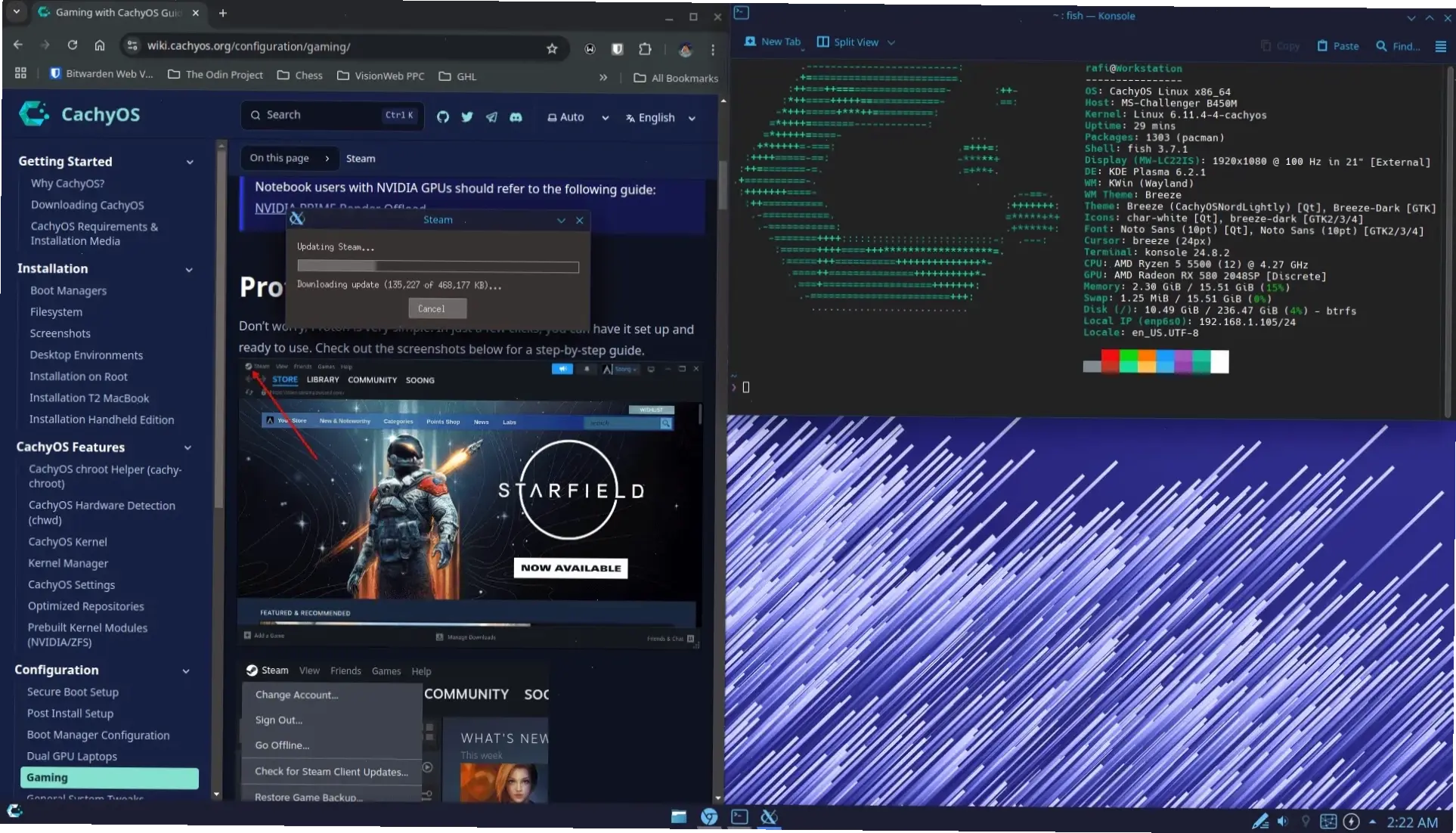Click Paste in Konsole toolbar

click(x=1338, y=46)
